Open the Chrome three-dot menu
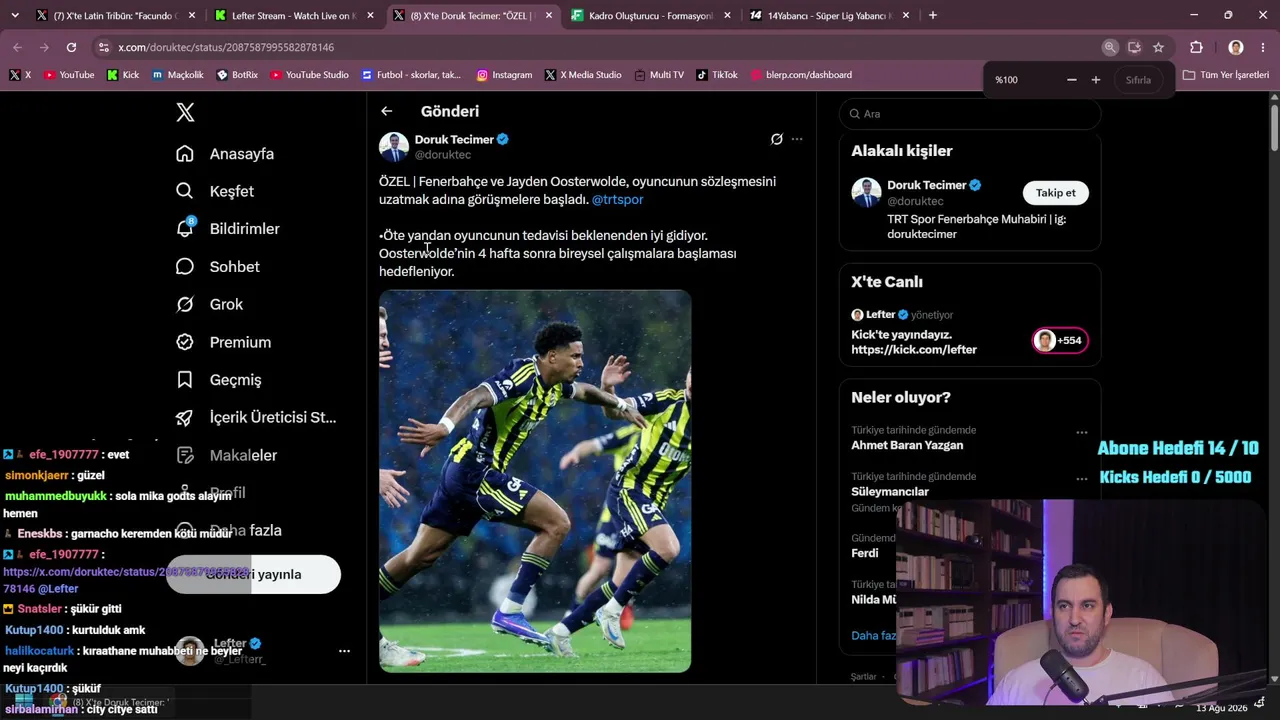This screenshot has width=1280, height=720. coord(1264,47)
